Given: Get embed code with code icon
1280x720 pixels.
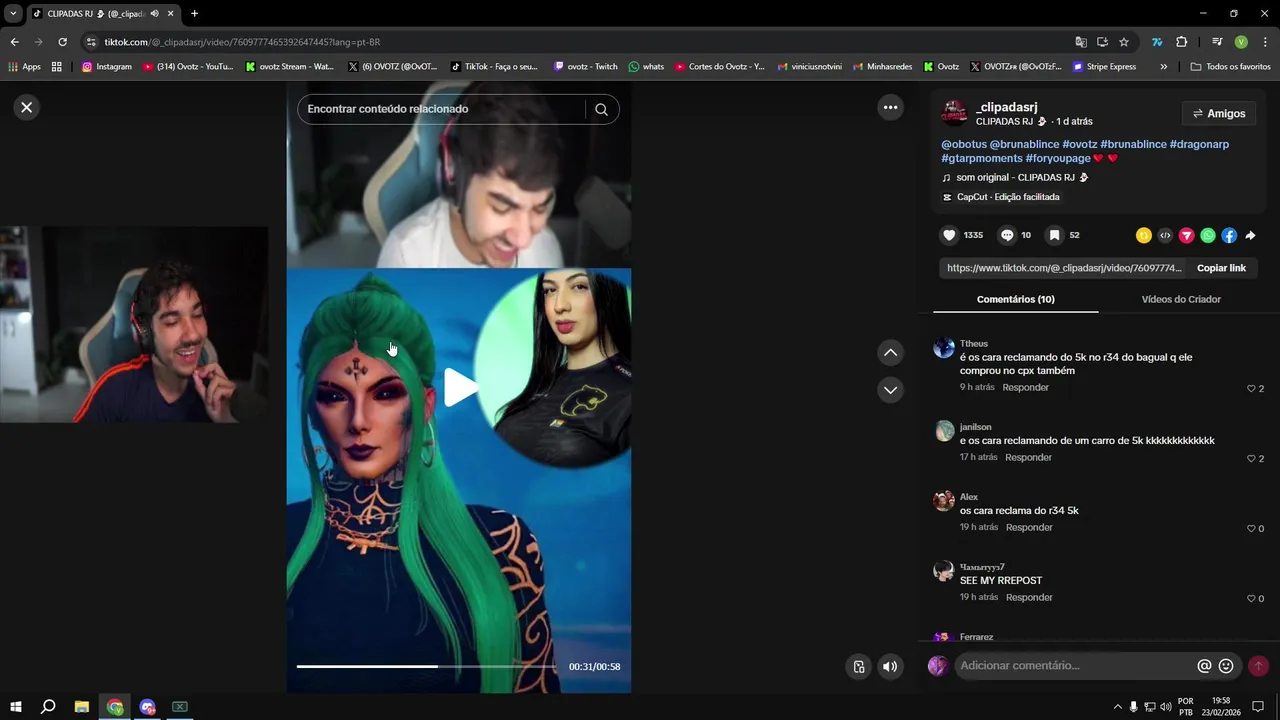Looking at the screenshot, I should coord(1165,236).
